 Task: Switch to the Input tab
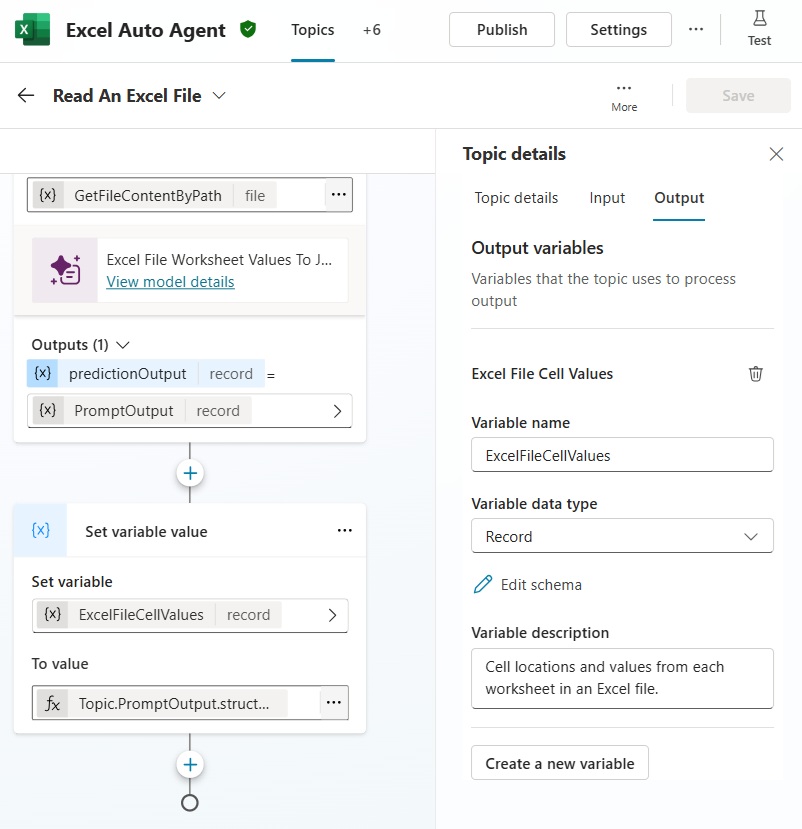tap(607, 198)
